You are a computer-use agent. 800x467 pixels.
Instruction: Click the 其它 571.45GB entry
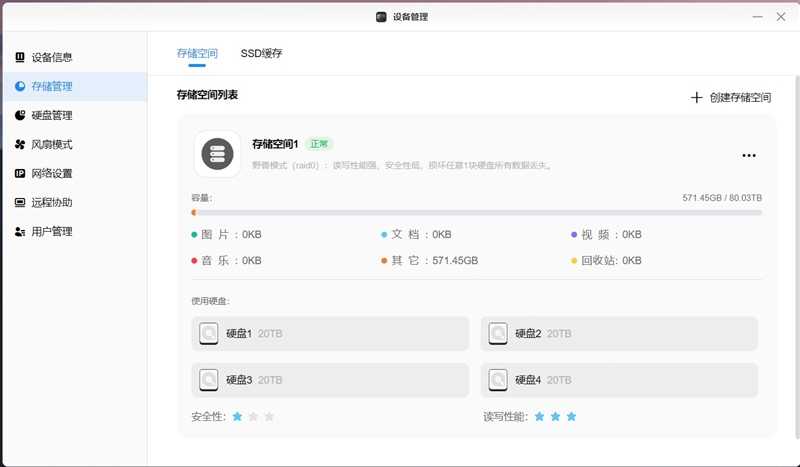pyautogui.click(x=430, y=261)
